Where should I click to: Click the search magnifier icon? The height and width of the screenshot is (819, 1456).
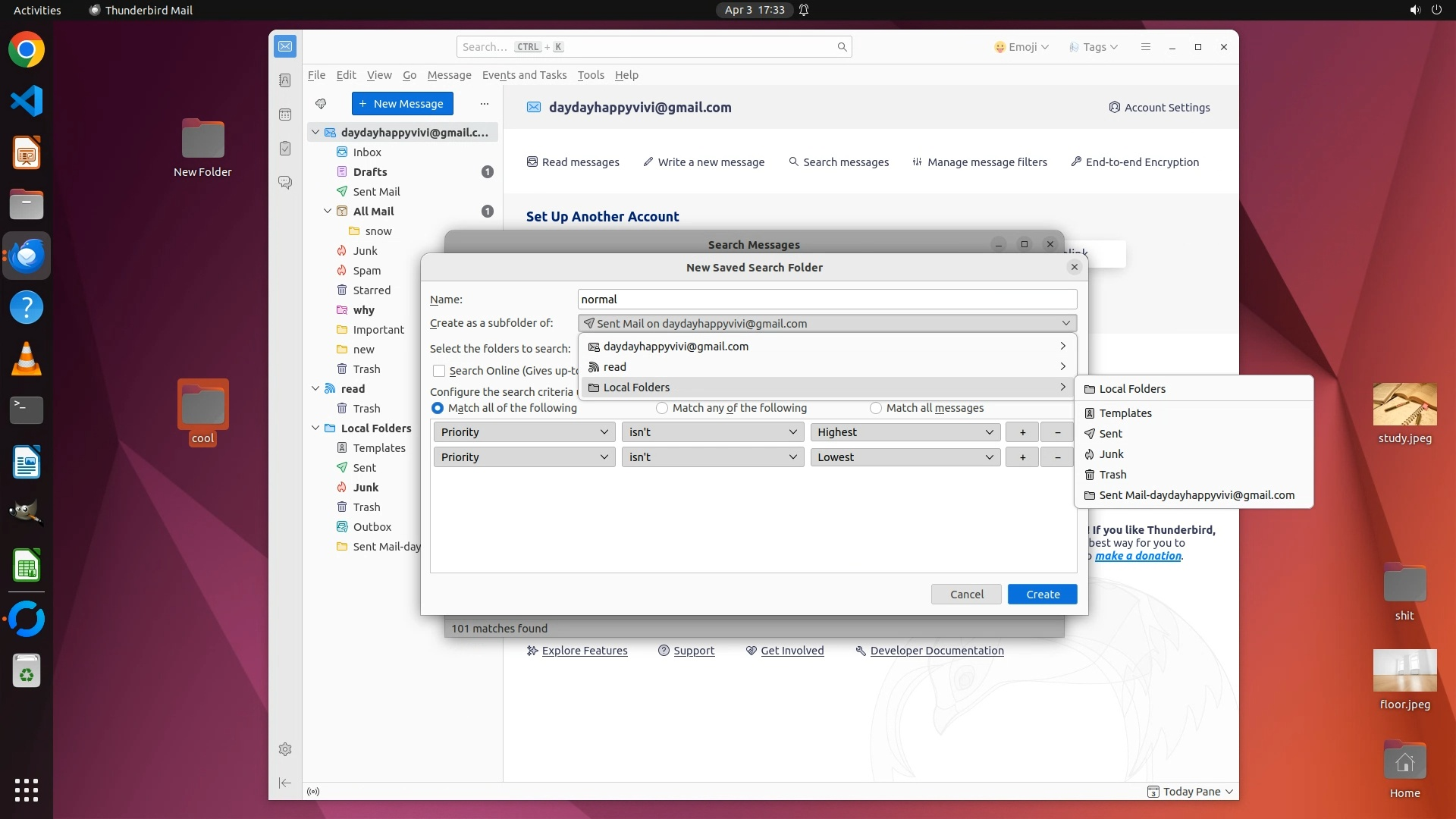coord(842,47)
